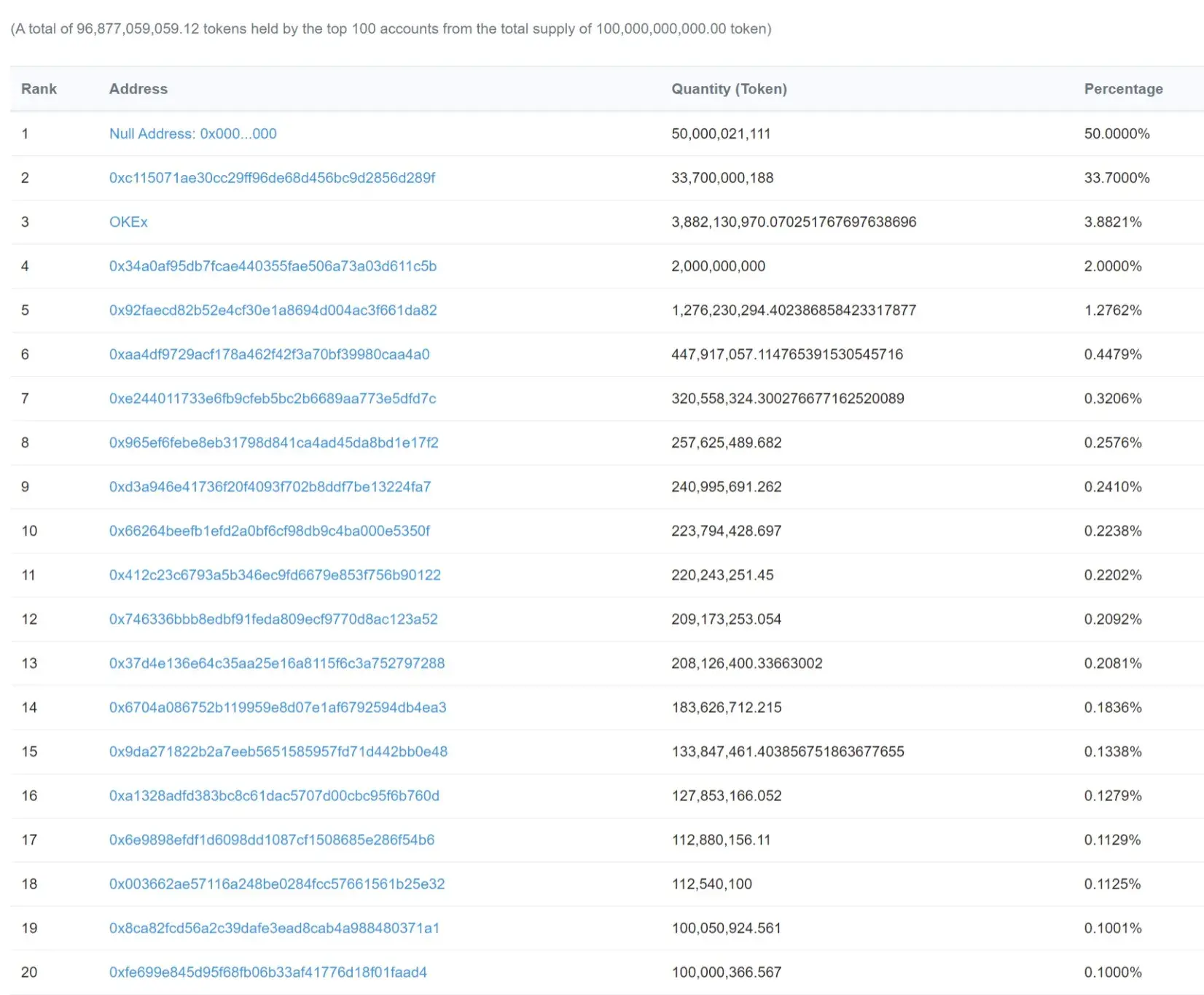
Task: Select quantity 447,917,057.114765391530545716
Action: (x=787, y=354)
